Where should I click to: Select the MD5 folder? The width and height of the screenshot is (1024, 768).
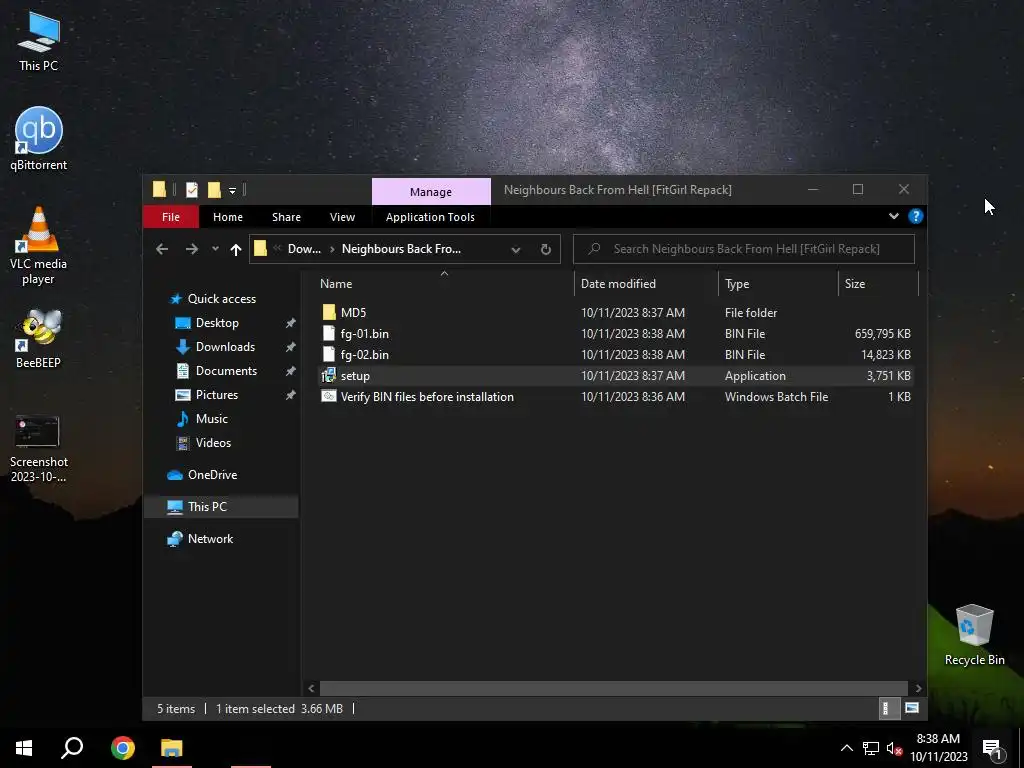click(x=614, y=313)
